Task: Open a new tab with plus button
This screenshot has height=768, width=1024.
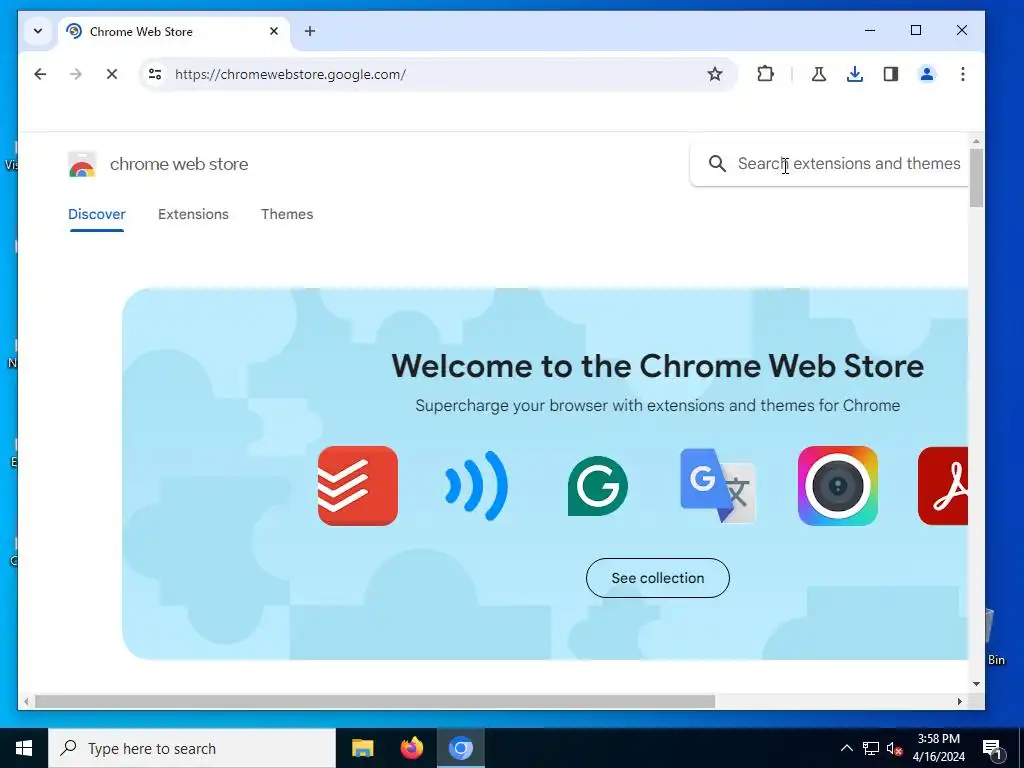Action: pos(310,31)
